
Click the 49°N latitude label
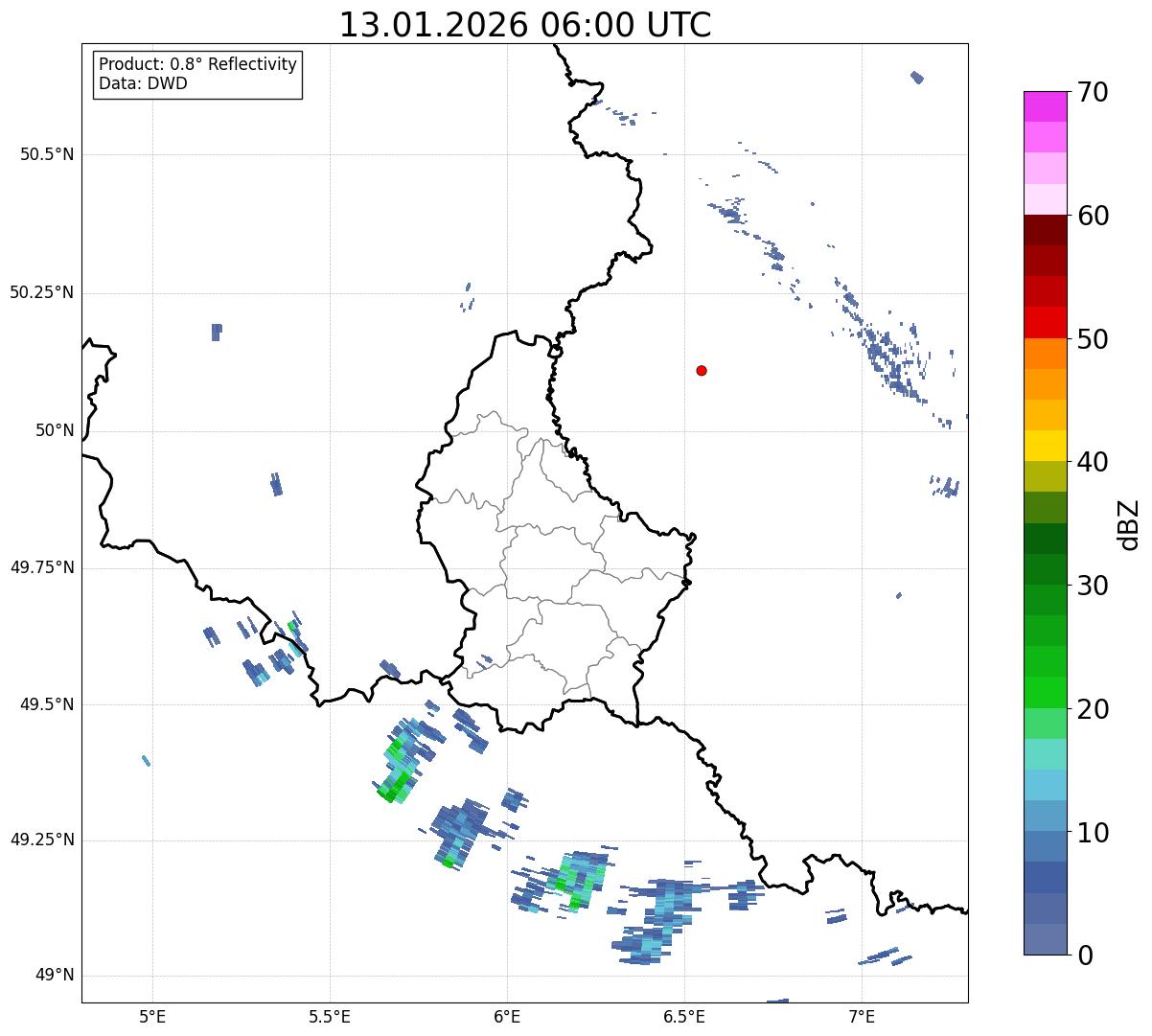[55, 976]
